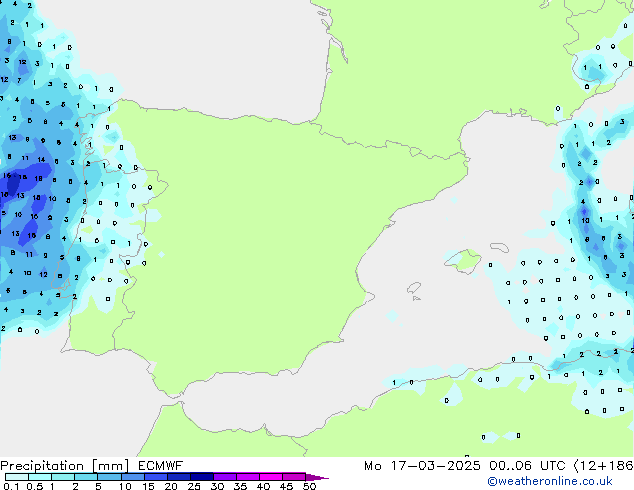The height and width of the screenshot is (490, 634).
Task: Click the 30–35 mm purple swatch
Action: [x=224, y=477]
